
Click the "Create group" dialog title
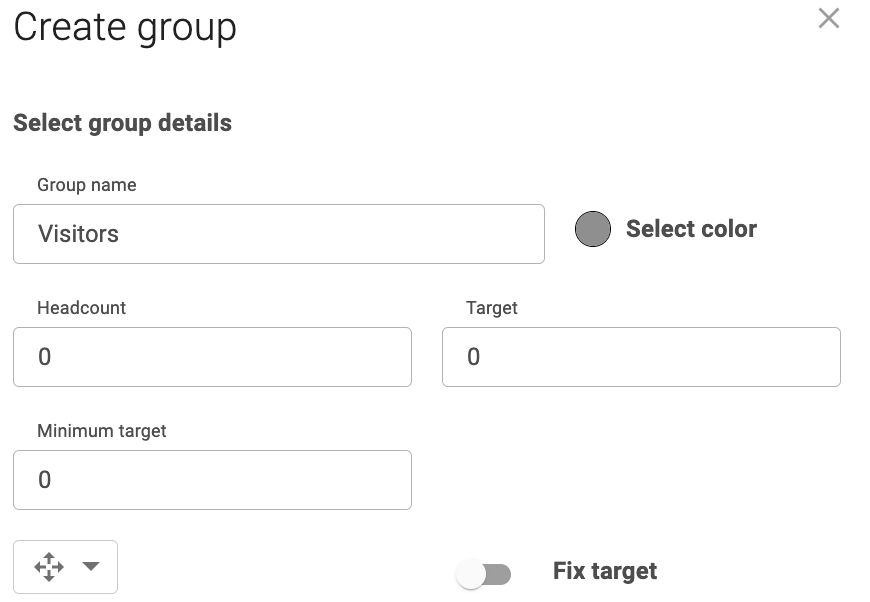point(125,27)
